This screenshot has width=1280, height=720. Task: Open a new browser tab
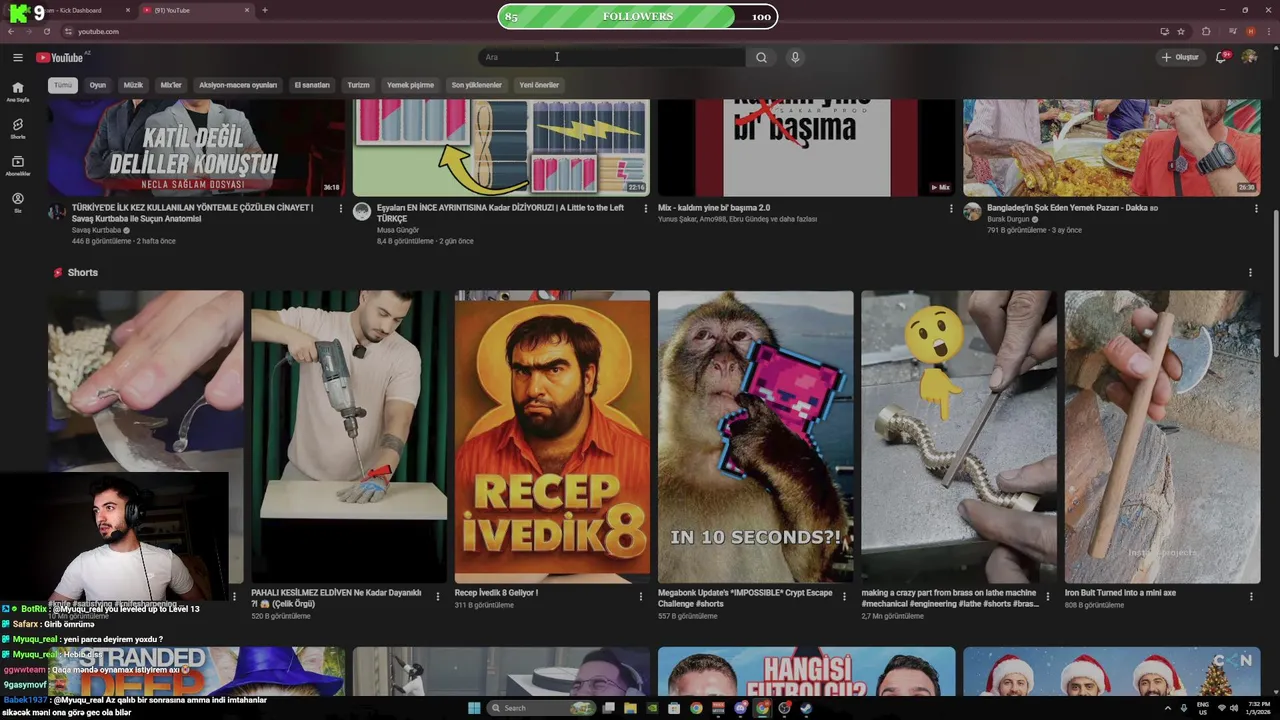264,10
